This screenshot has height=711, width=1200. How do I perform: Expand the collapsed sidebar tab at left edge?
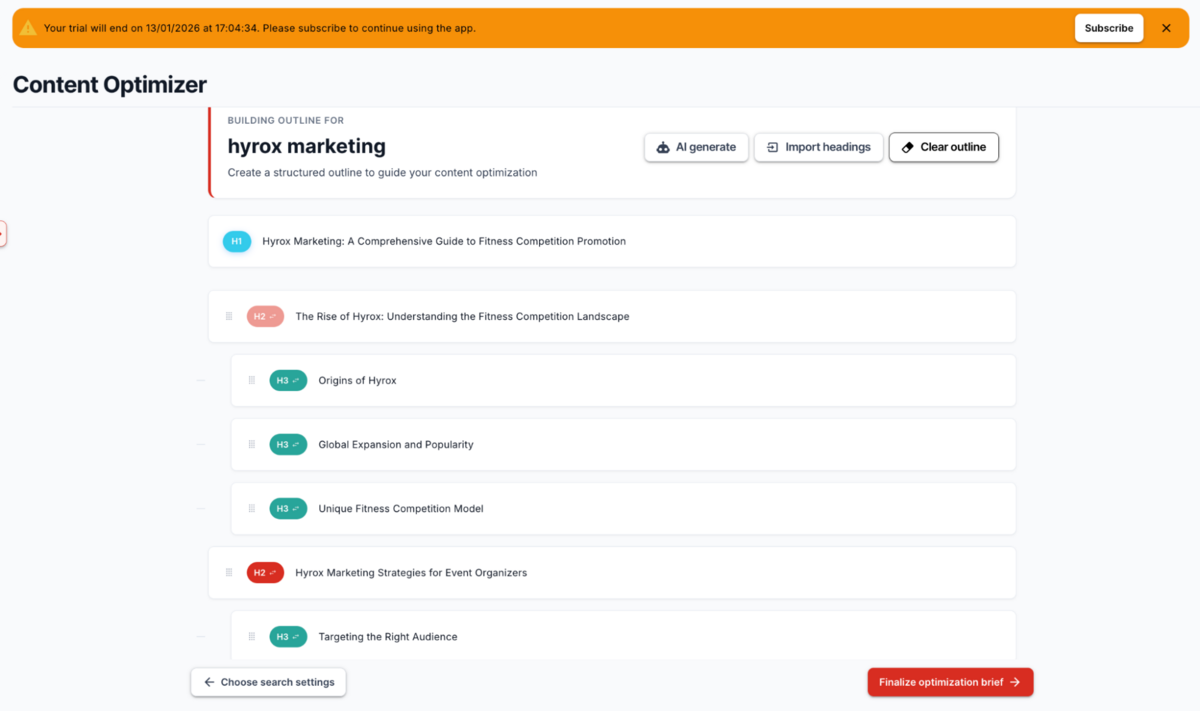(3, 234)
